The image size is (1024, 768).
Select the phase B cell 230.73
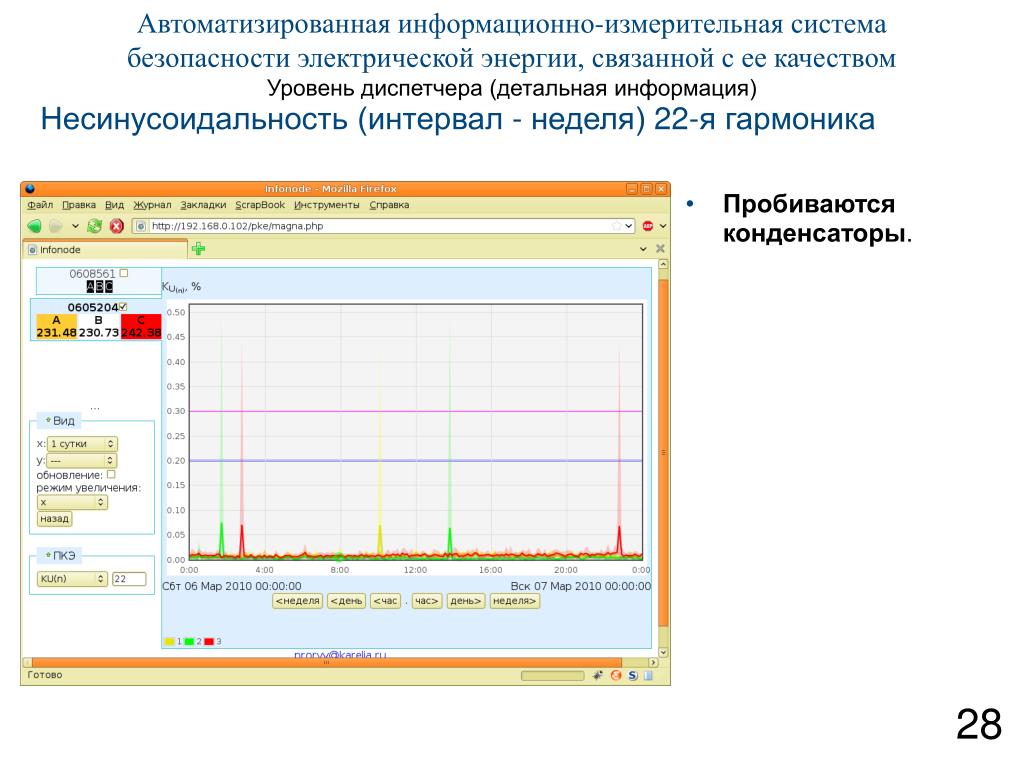99,327
